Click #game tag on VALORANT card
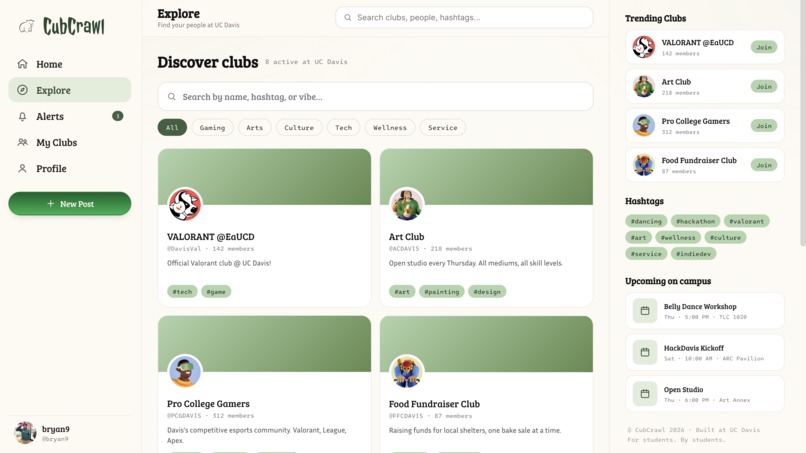The height and width of the screenshot is (453, 806). click(216, 292)
